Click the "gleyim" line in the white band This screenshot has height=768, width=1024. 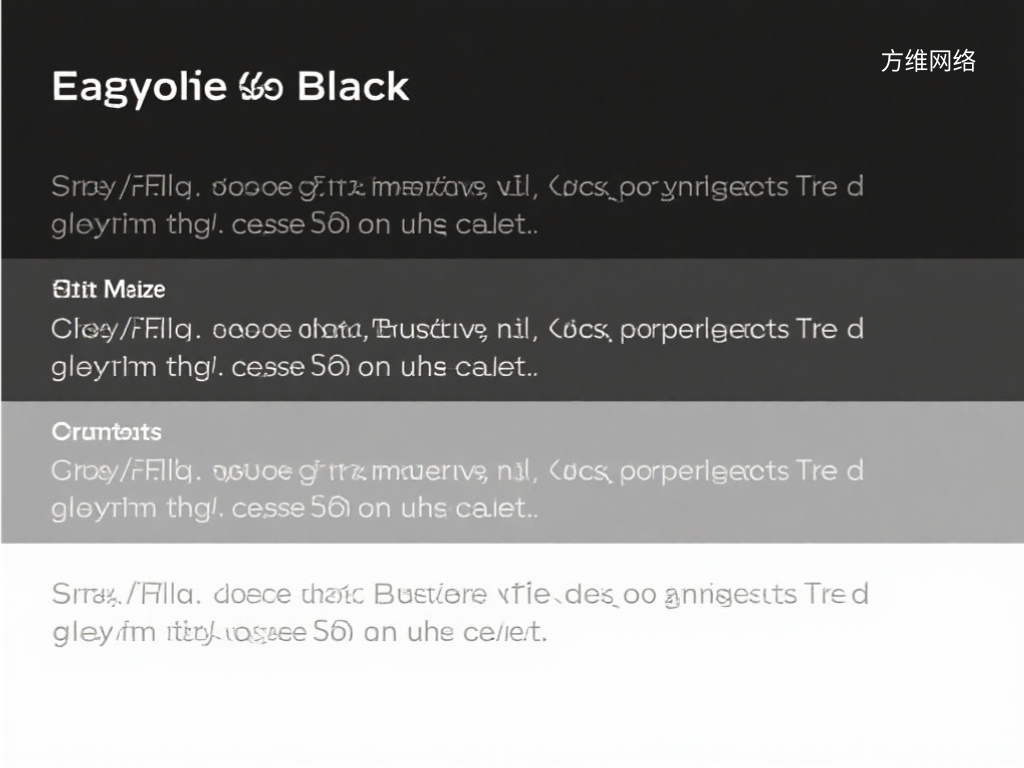(x=298, y=632)
